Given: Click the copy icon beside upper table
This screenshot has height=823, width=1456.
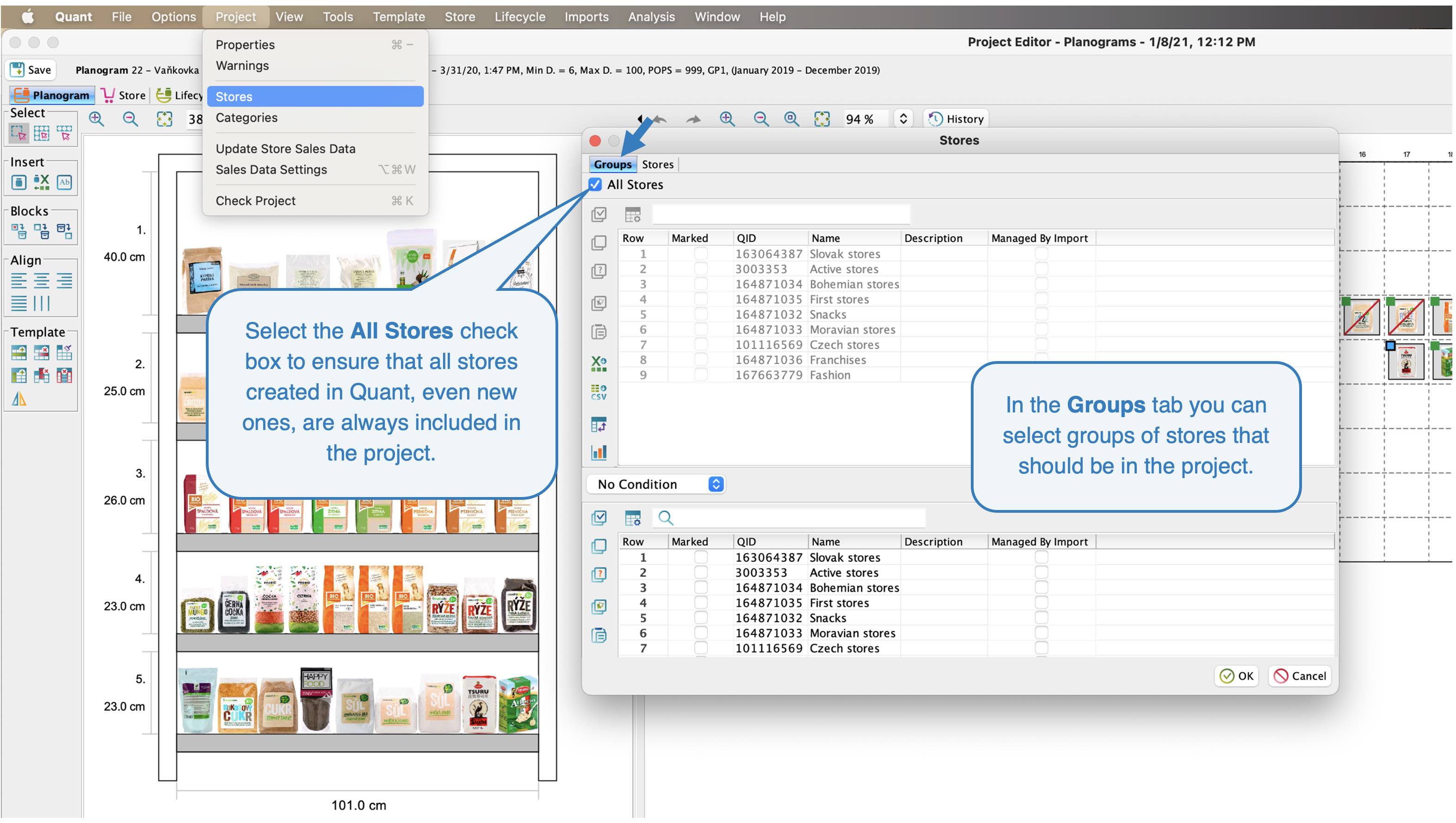Looking at the screenshot, I should (x=599, y=243).
